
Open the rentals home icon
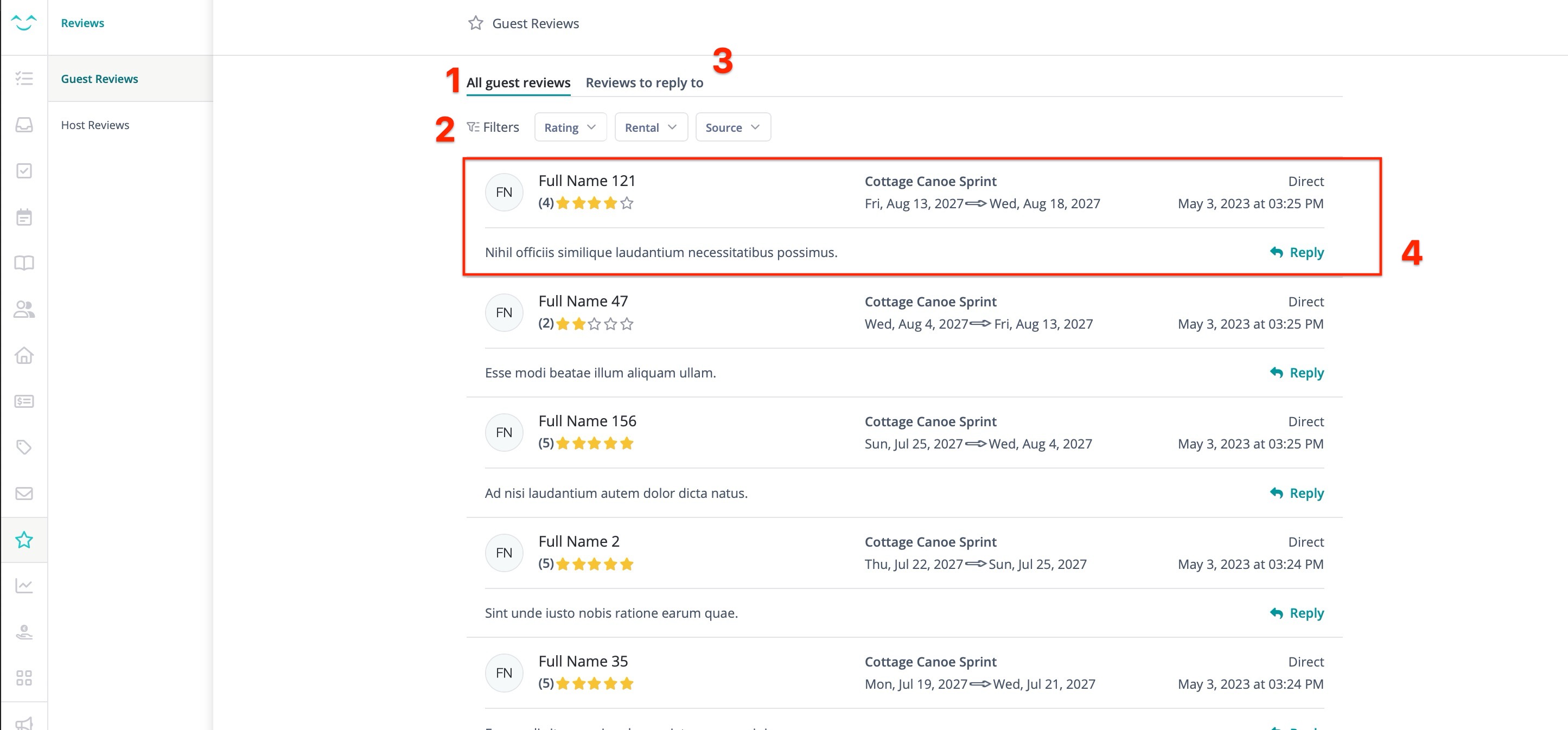point(24,355)
